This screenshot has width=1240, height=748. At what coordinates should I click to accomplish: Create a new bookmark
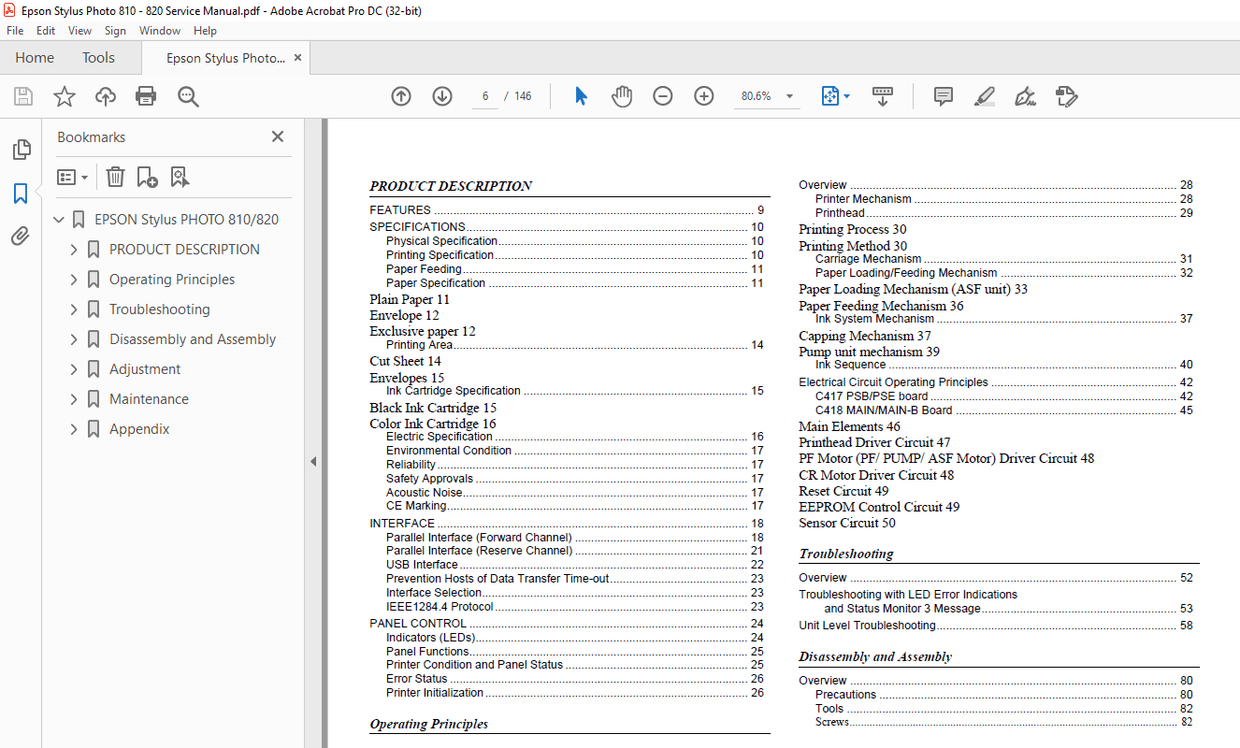[x=146, y=176]
